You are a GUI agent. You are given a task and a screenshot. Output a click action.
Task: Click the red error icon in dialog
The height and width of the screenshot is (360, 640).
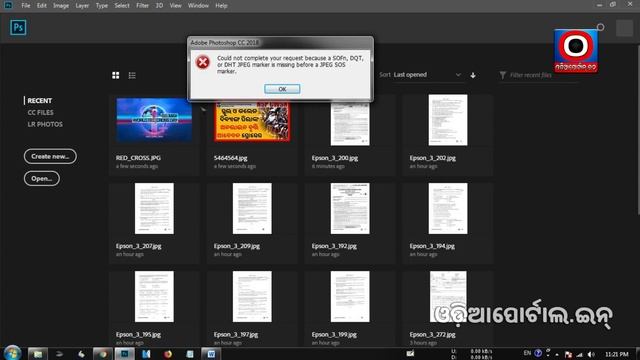202,62
